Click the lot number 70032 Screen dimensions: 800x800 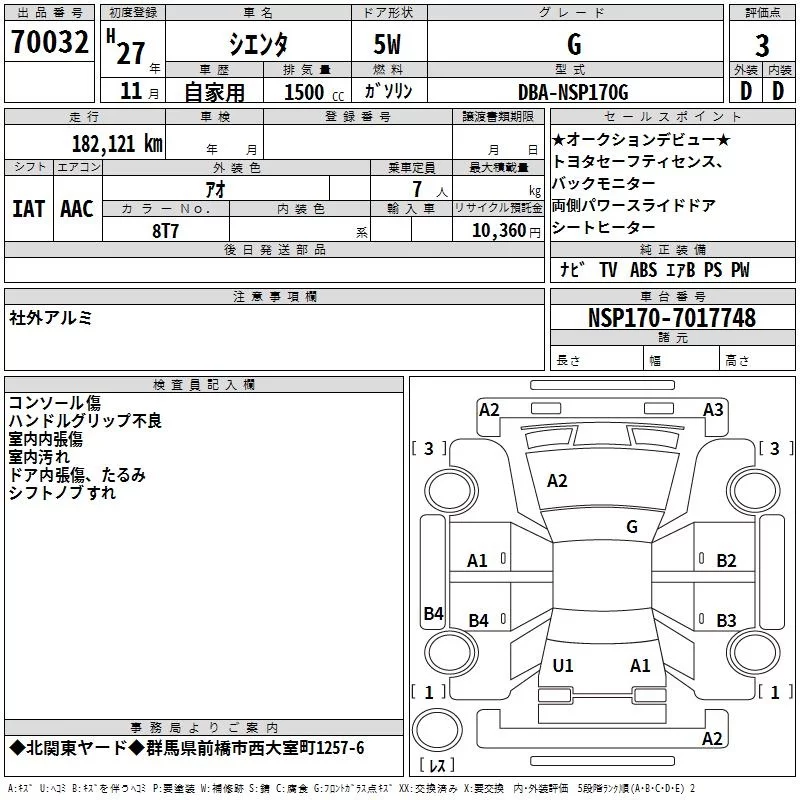pyautogui.click(x=49, y=42)
